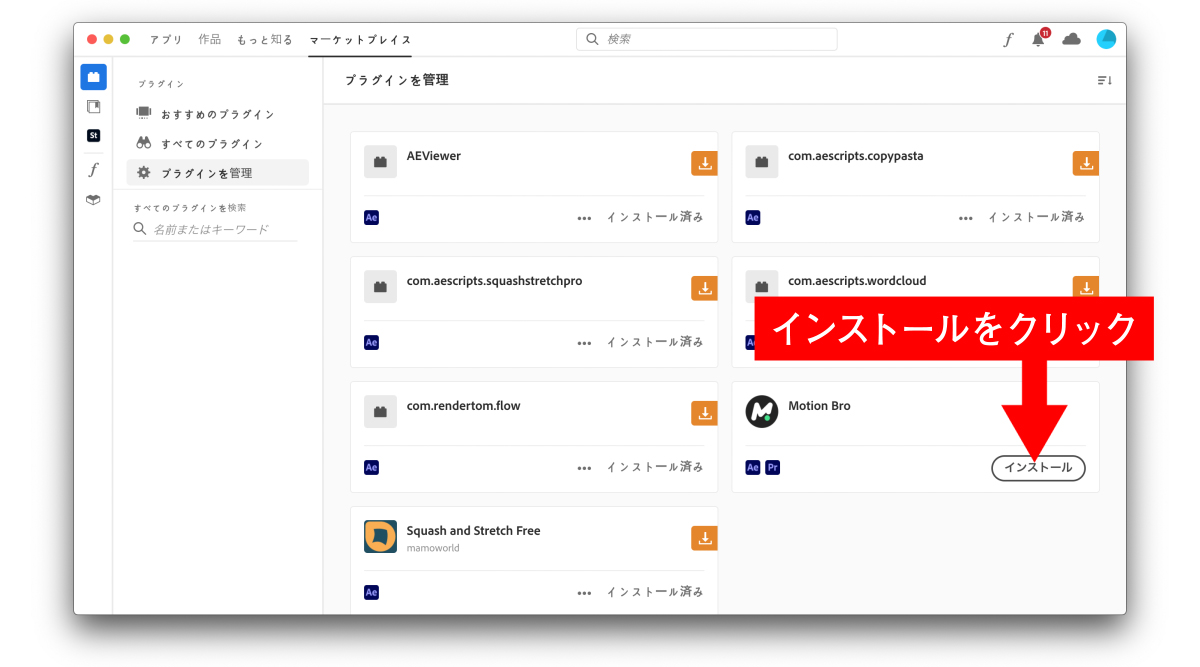
Task: Click the 名前またはキーワード plugin search field
Action: (x=216, y=229)
